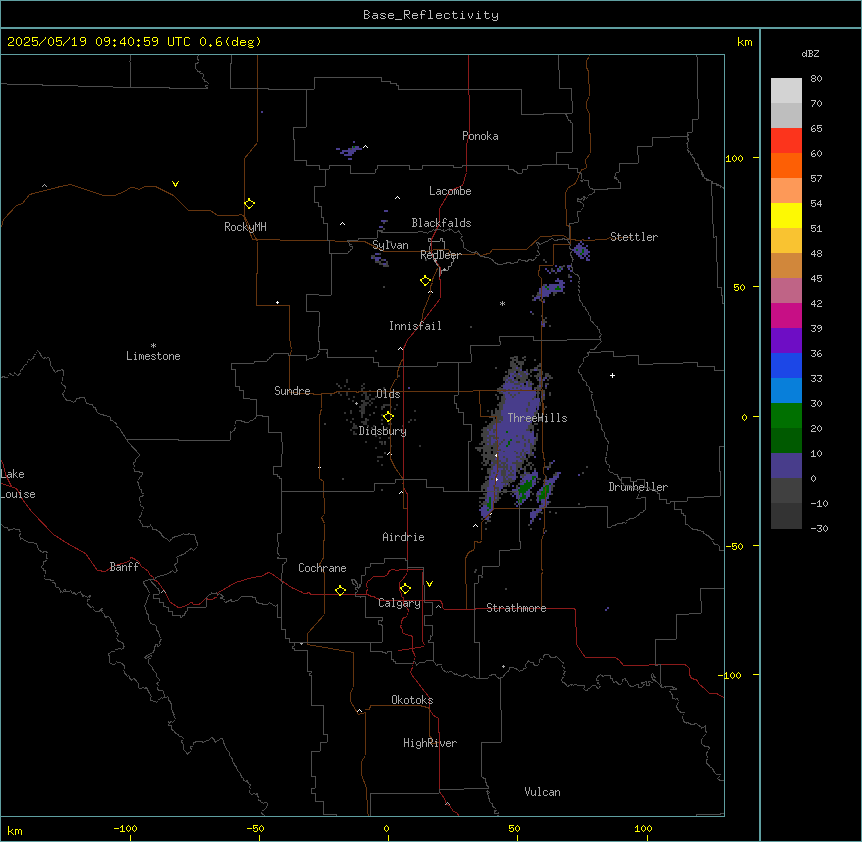Click the HighRiver label
The image size is (862, 842).
coord(430,743)
